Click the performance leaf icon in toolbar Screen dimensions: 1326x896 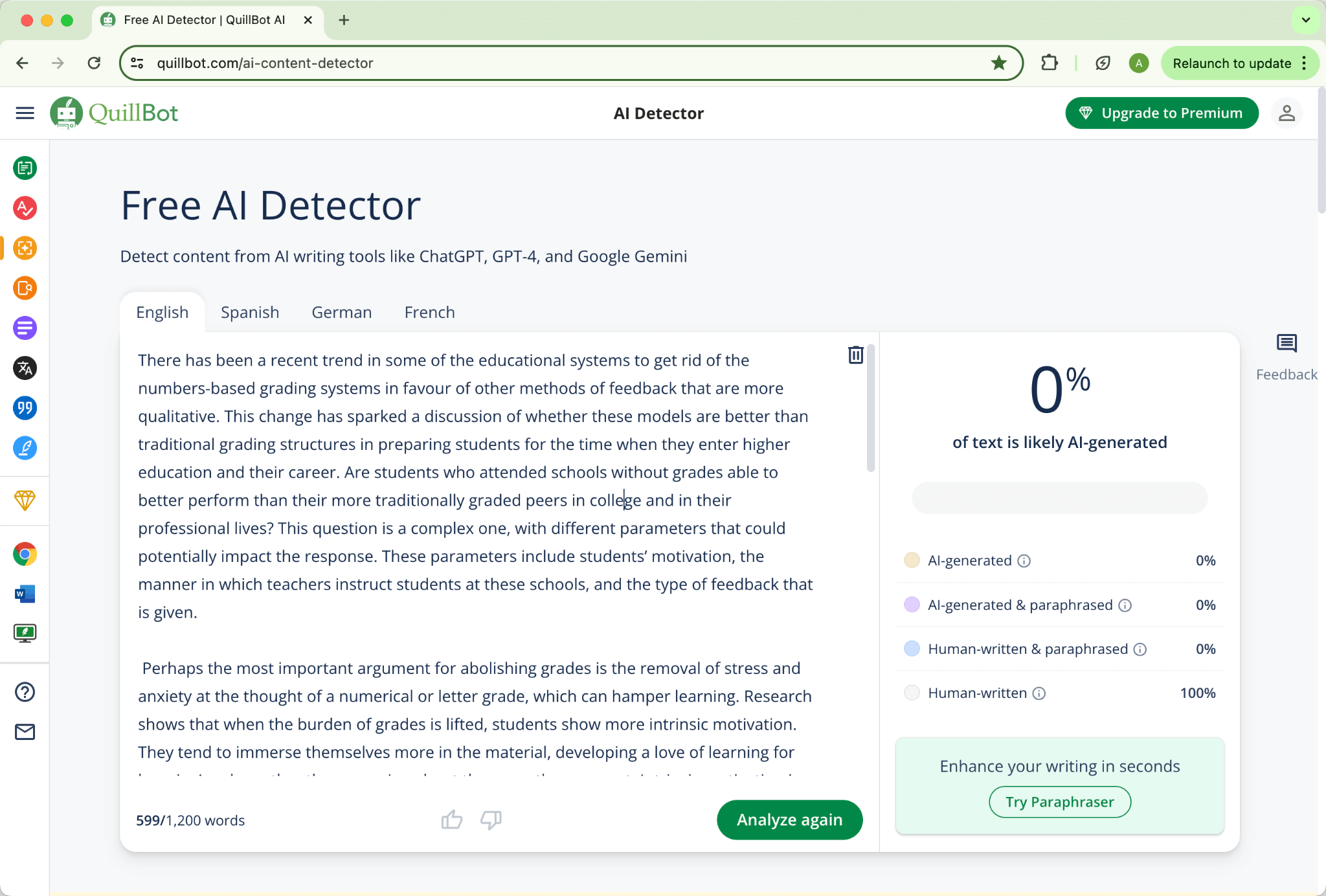1103,63
